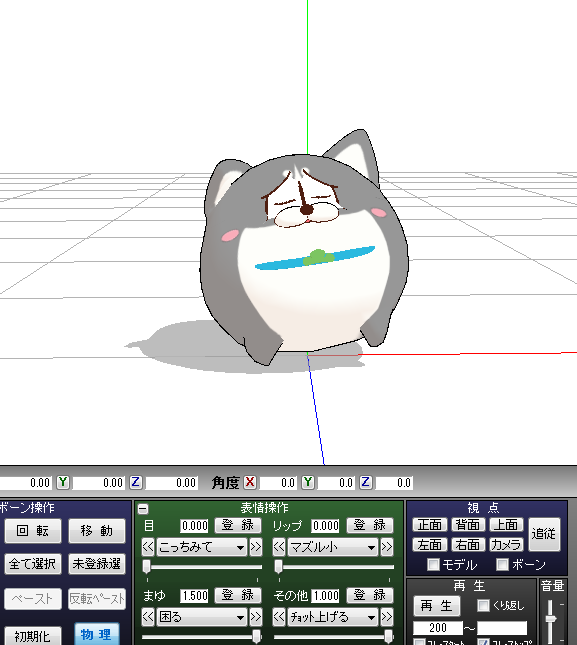Image resolution: width=577 pixels, height=645 pixels.
Task: Start playback with the 再生 button
Action: [436, 606]
